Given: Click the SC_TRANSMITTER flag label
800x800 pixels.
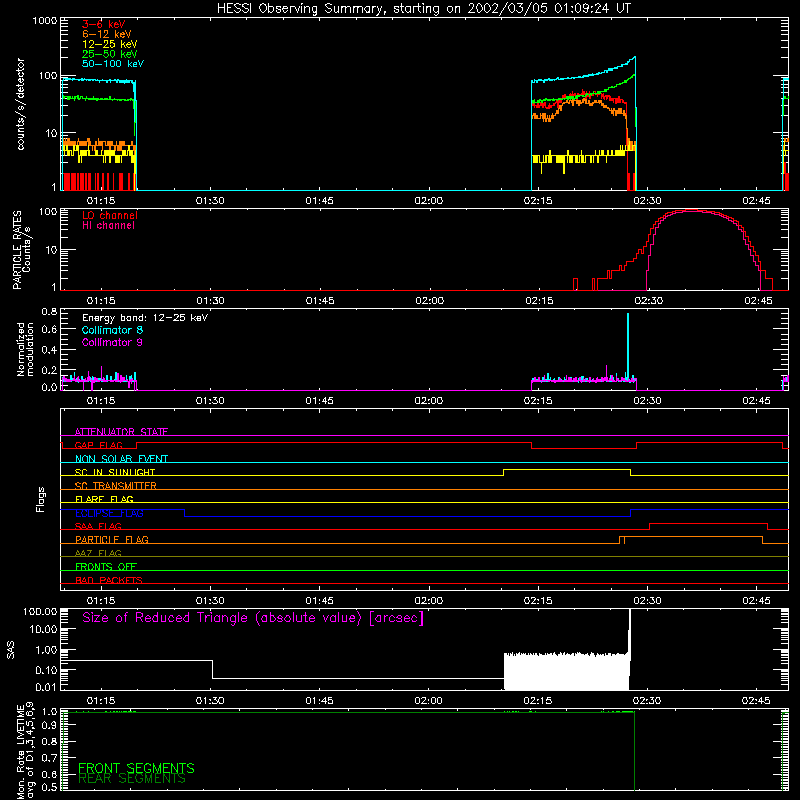Looking at the screenshot, I should click(x=115, y=486).
